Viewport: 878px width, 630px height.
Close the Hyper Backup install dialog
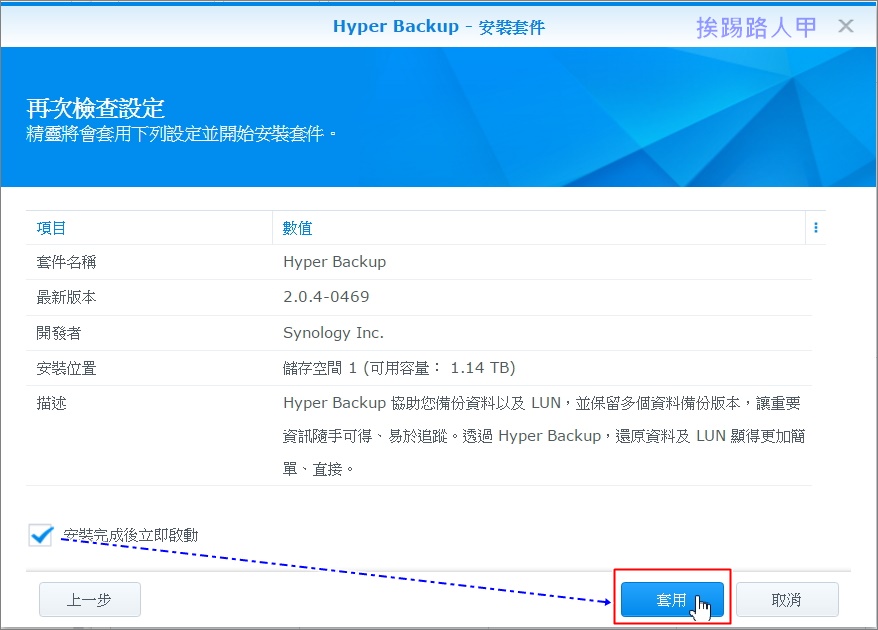(846, 26)
